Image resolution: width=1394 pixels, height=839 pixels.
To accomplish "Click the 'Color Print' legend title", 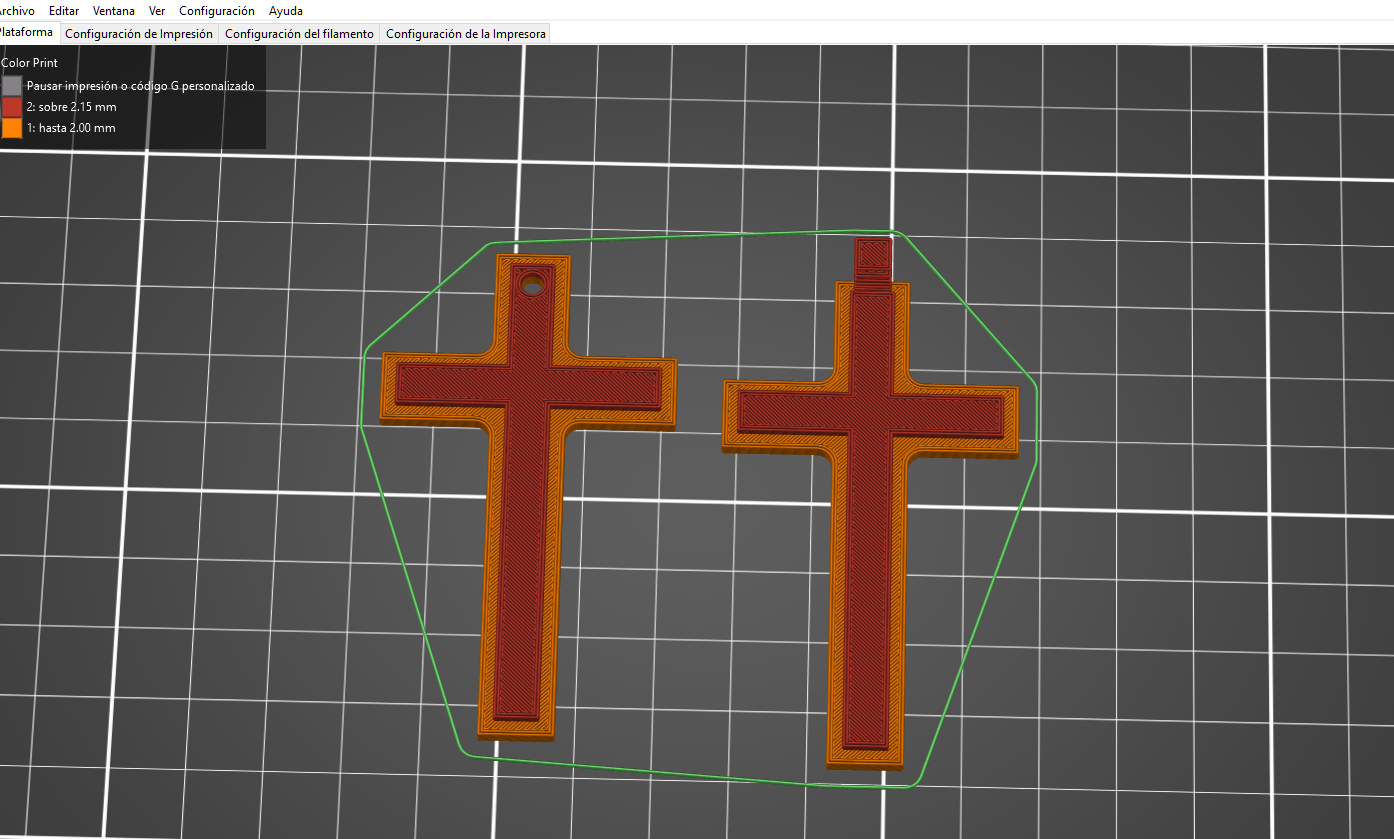I will point(30,63).
